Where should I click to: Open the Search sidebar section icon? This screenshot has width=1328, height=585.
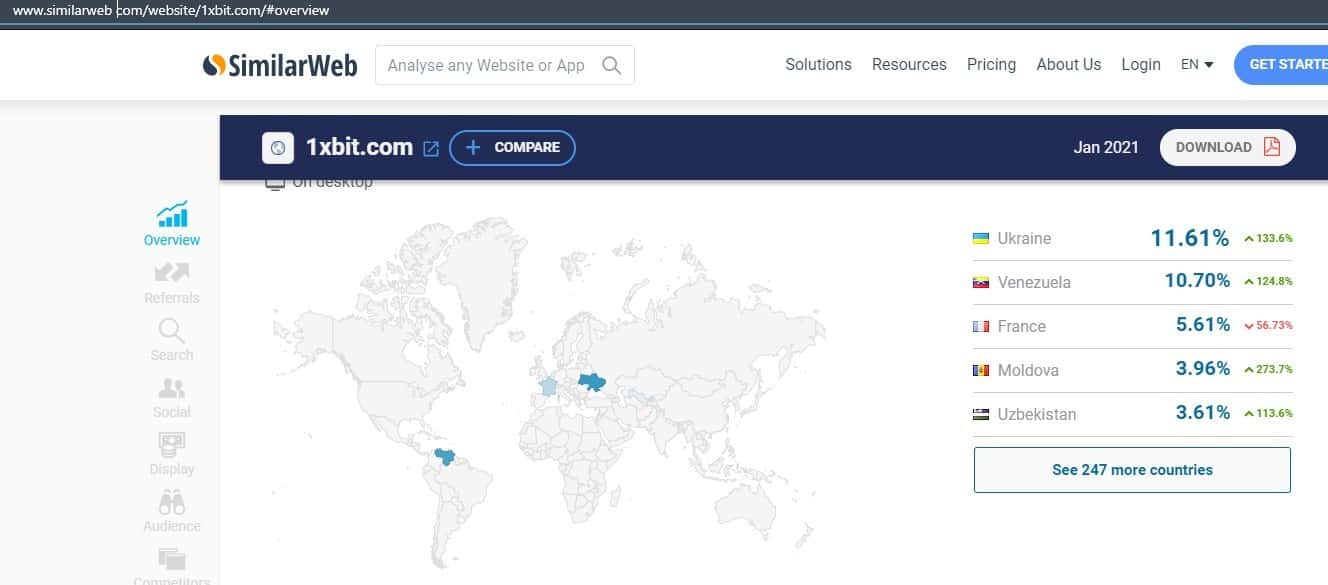[172, 330]
